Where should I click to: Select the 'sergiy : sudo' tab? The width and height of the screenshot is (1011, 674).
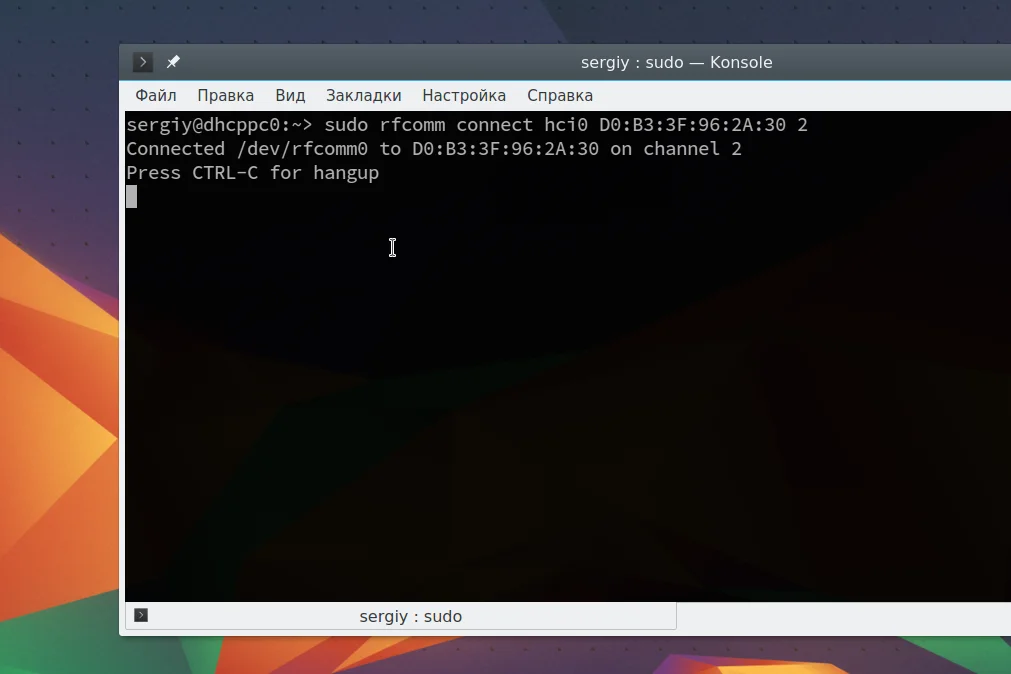click(x=401, y=616)
